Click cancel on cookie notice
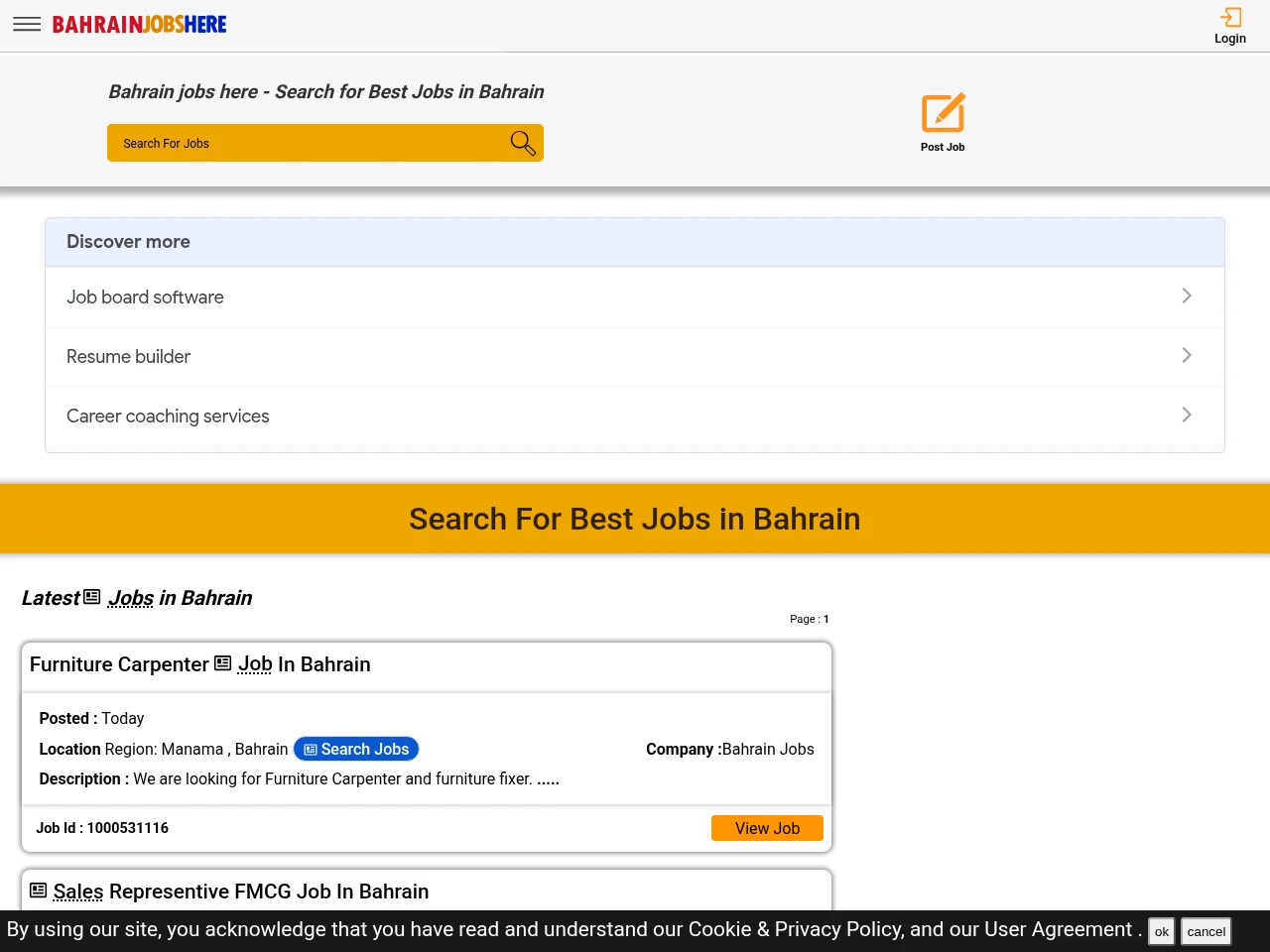Viewport: 1270px width, 952px height. point(1206,931)
